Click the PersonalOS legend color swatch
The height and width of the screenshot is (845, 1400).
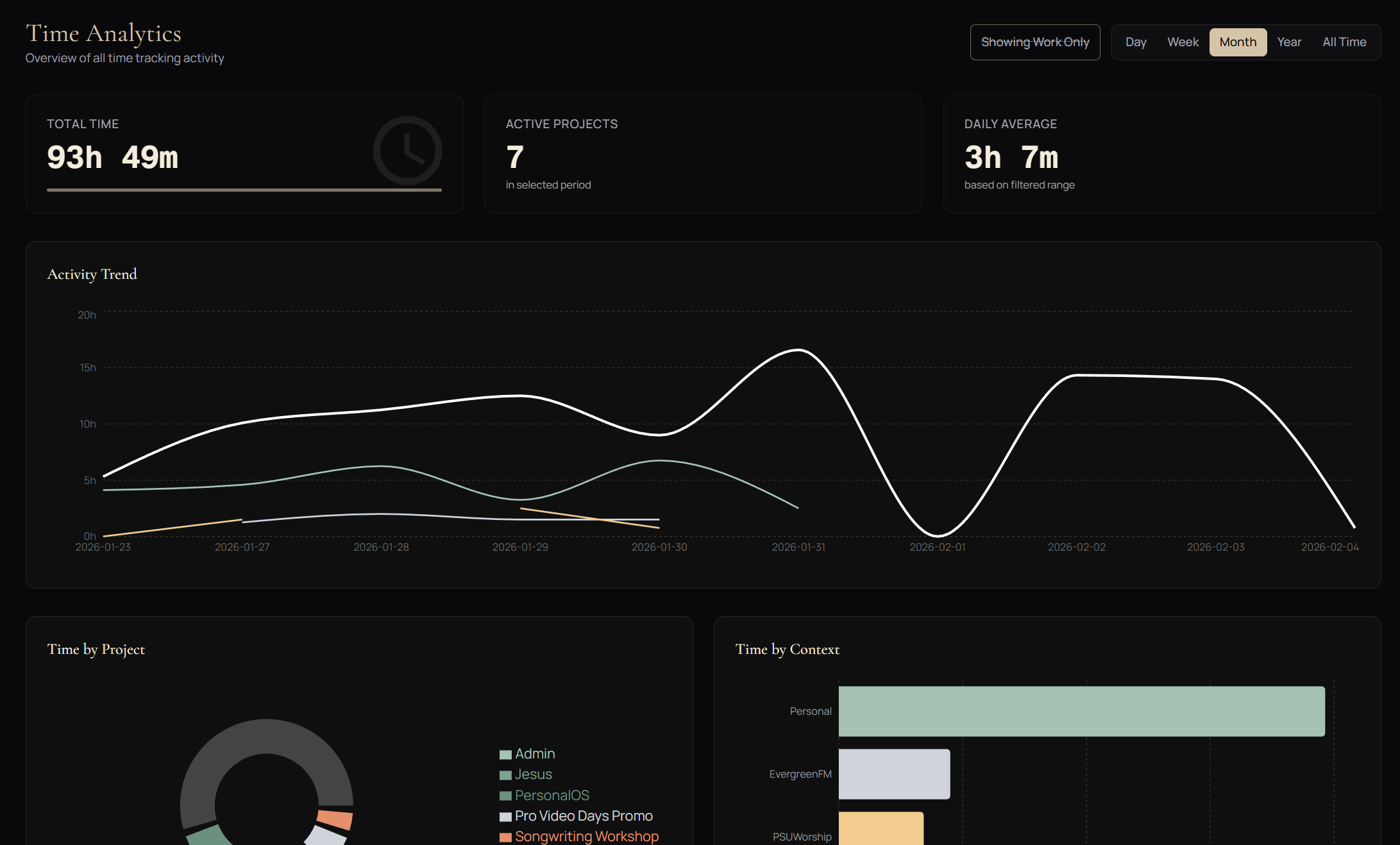[505, 796]
